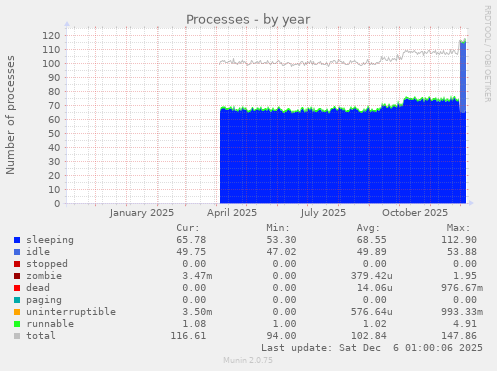Click the 'zombie' legend label
Screen dimensions: 497x371
pos(44,276)
